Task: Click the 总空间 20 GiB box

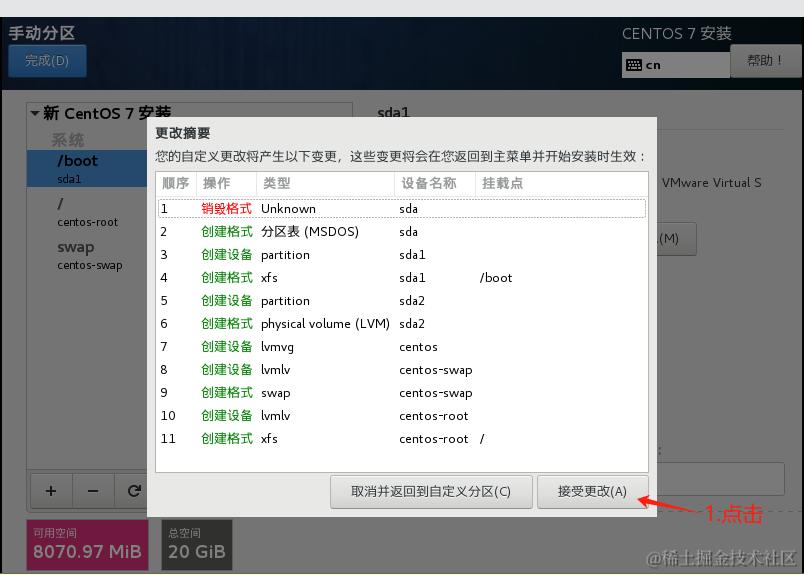Action: click(x=197, y=545)
